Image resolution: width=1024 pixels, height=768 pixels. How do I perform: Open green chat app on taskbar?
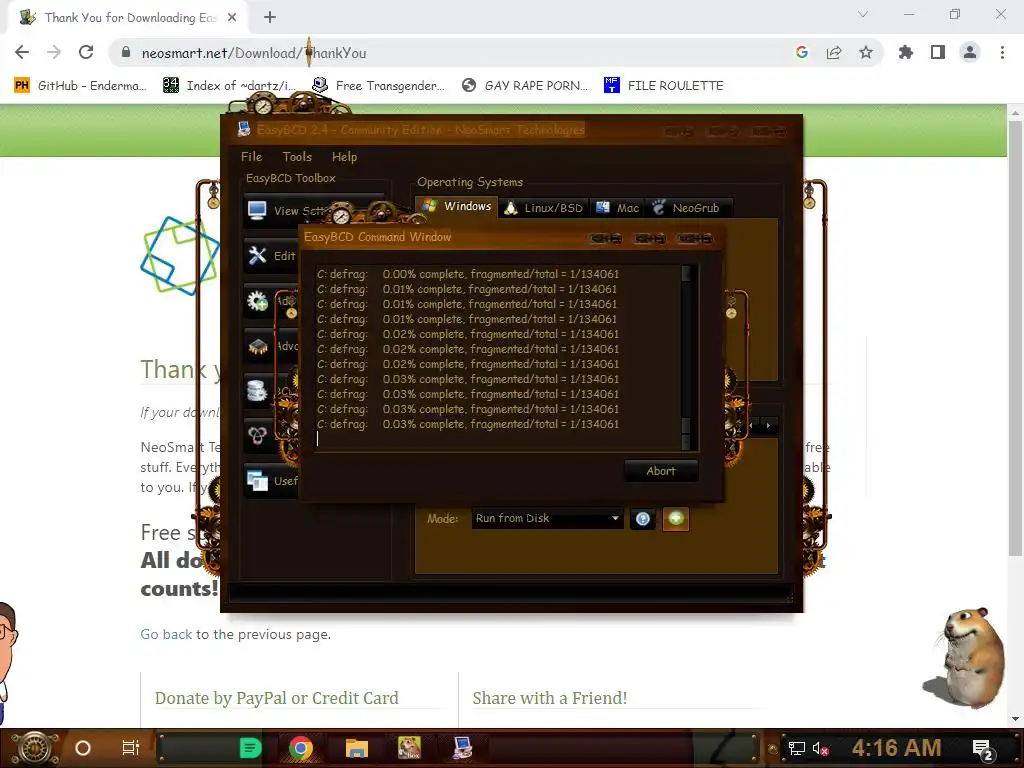[251, 748]
